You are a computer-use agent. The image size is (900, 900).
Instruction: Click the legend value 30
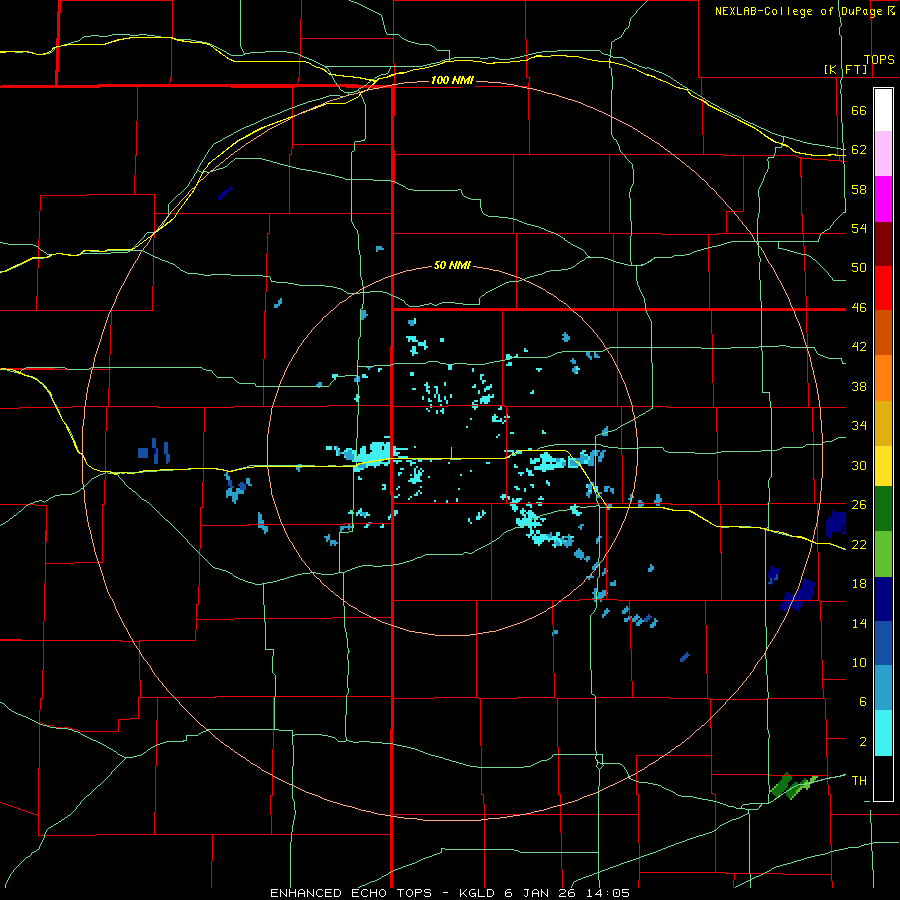coord(859,465)
